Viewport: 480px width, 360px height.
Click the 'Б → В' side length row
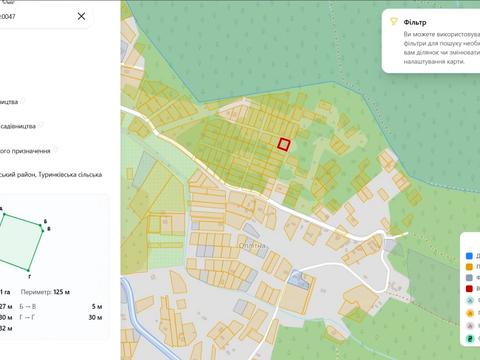click(61, 306)
